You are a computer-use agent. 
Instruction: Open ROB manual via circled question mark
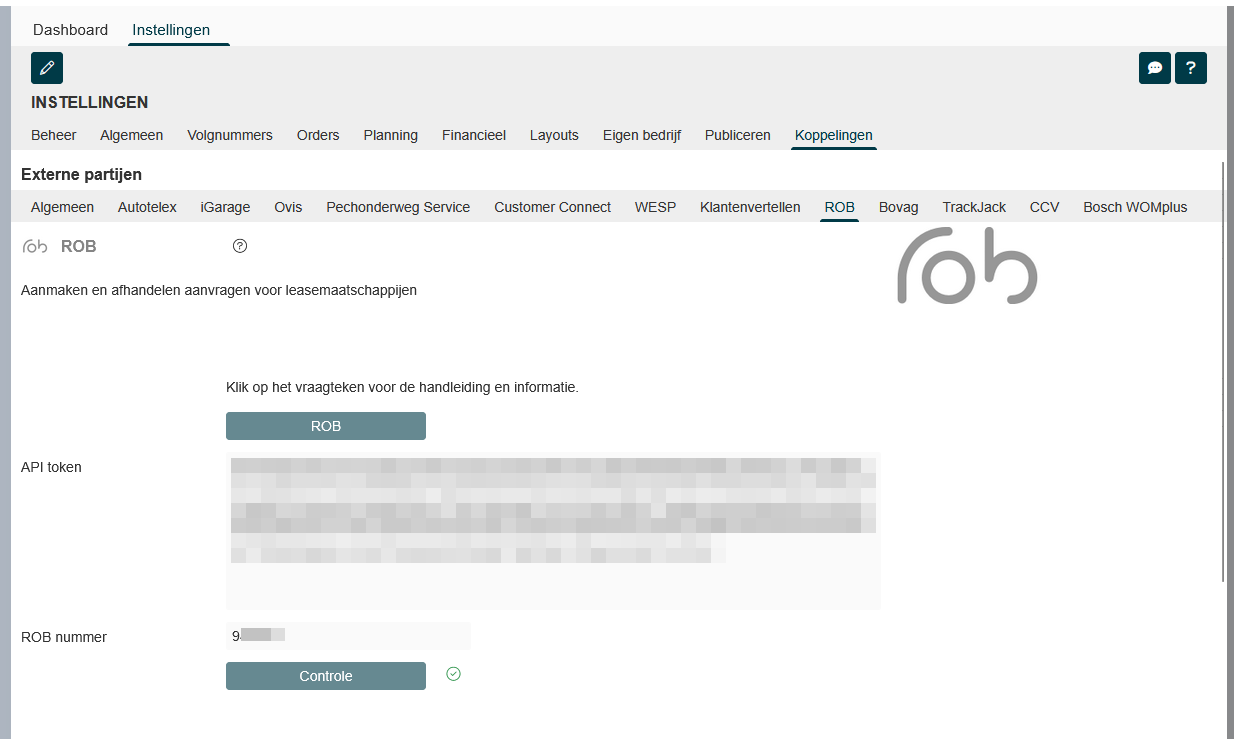point(239,246)
